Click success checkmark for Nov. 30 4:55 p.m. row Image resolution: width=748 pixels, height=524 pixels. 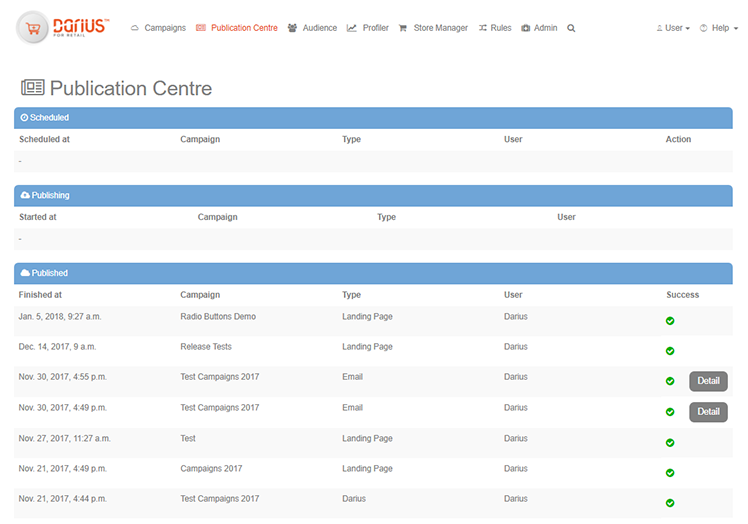(x=670, y=381)
